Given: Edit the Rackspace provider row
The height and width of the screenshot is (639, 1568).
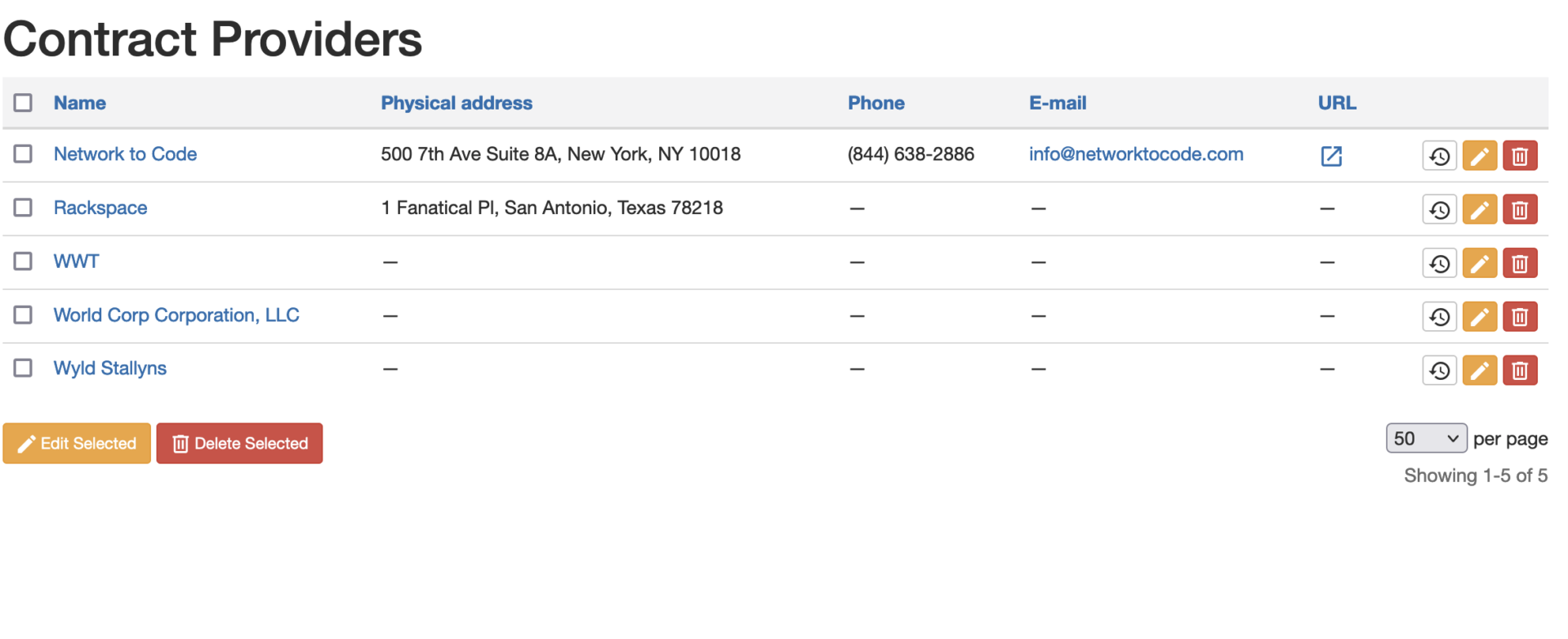Looking at the screenshot, I should [x=1479, y=209].
